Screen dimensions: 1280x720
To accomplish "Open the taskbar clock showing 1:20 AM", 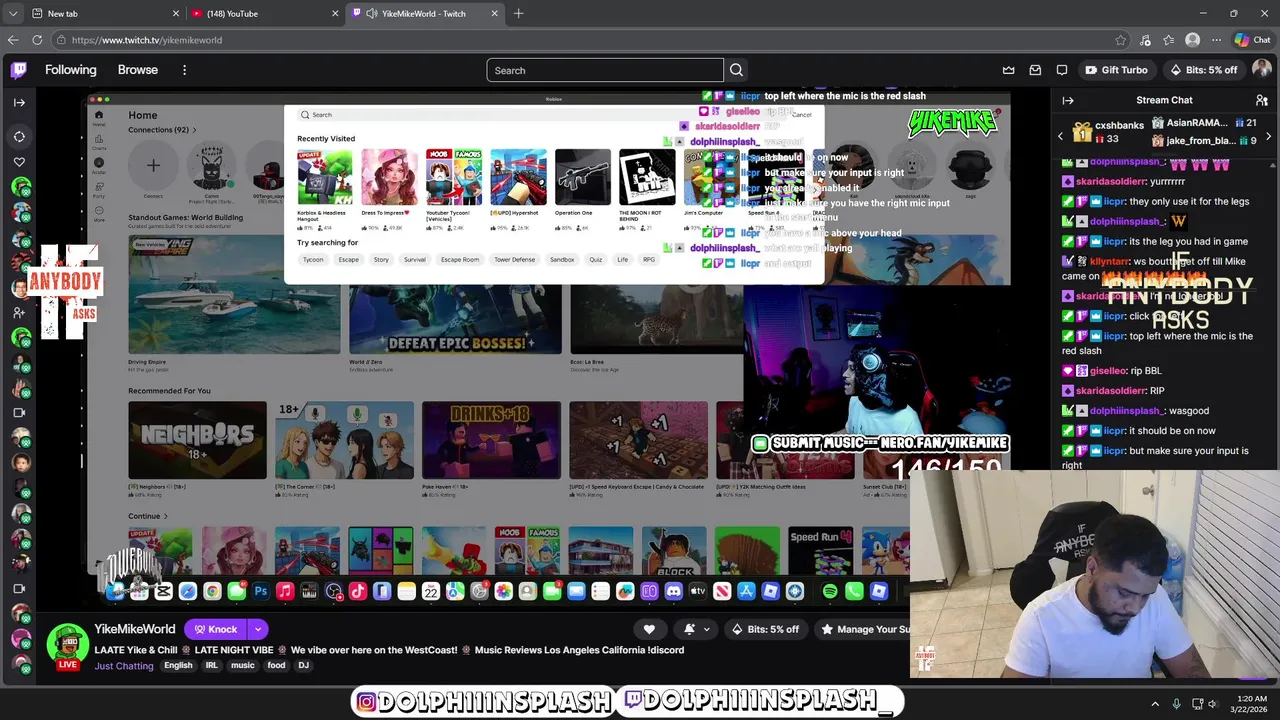I will 1251,704.
